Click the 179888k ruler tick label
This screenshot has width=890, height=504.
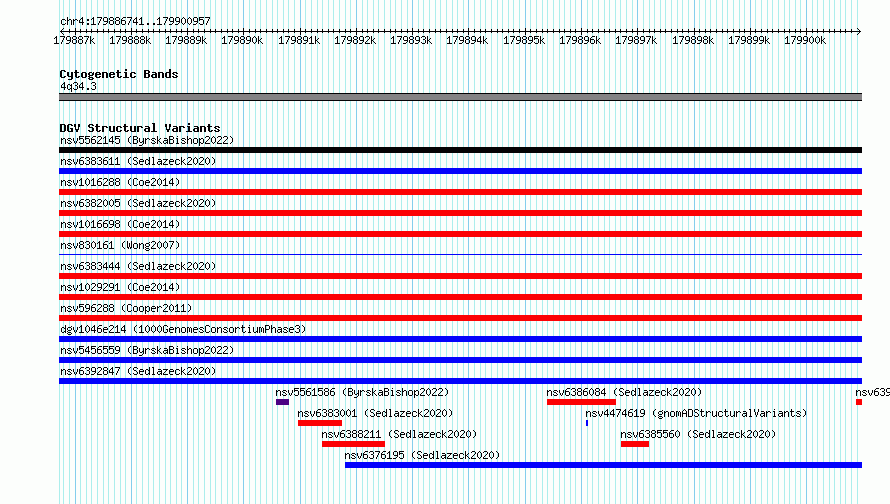130,40
